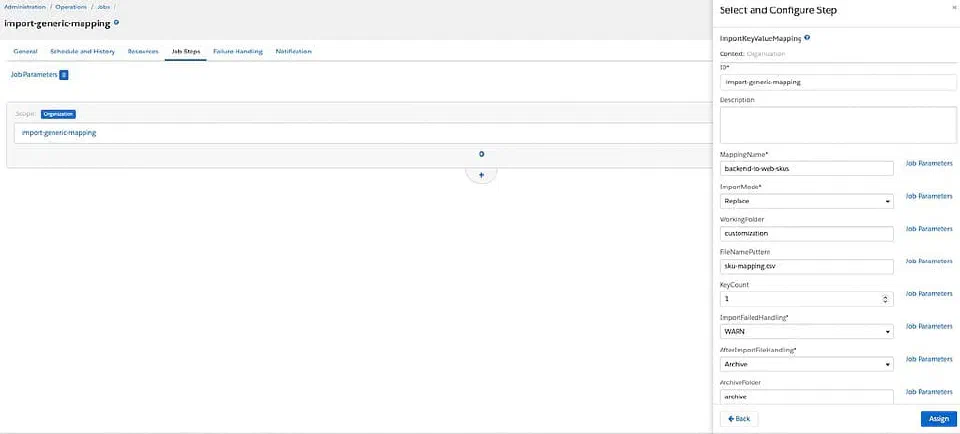Open the Job Parameters link under tabs
This screenshot has height=434, width=960.
pos(34,75)
